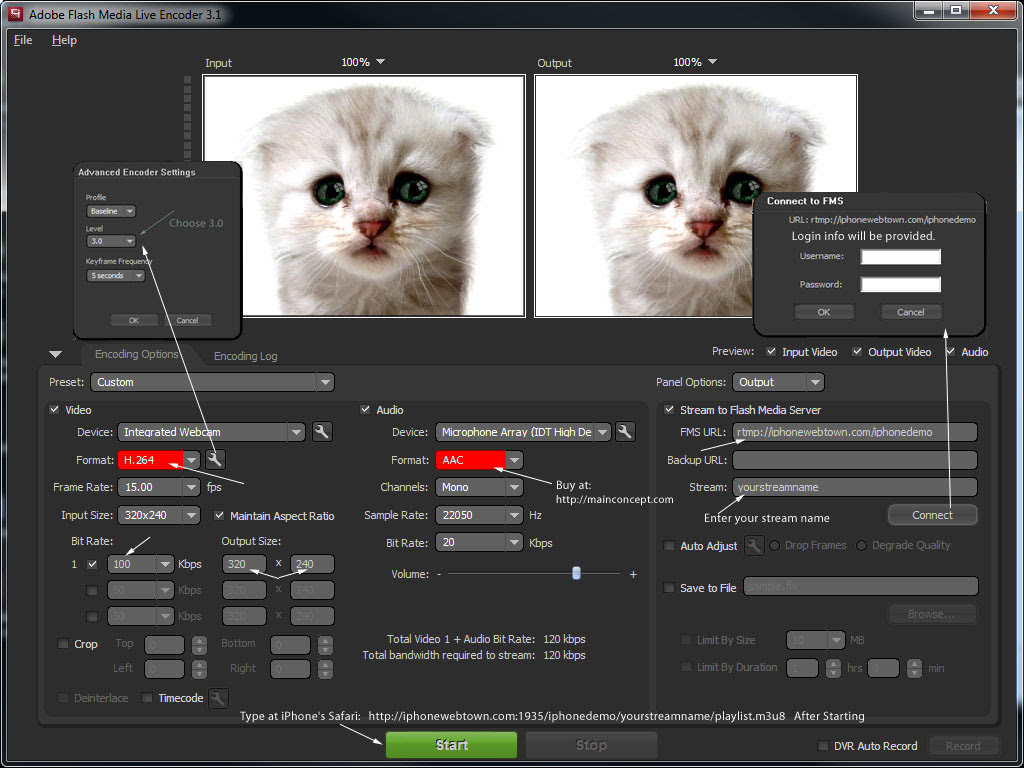
Task: Toggle first bit rate stream checkbox
Action: pyautogui.click(x=92, y=564)
